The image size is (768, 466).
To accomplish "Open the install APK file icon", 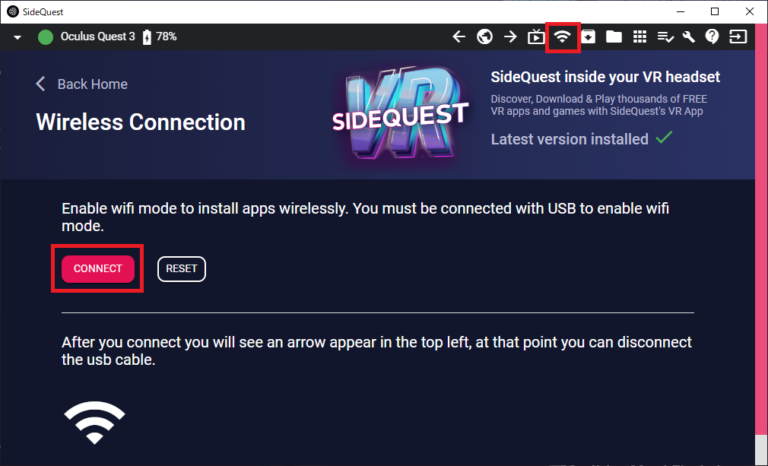I will [589, 37].
